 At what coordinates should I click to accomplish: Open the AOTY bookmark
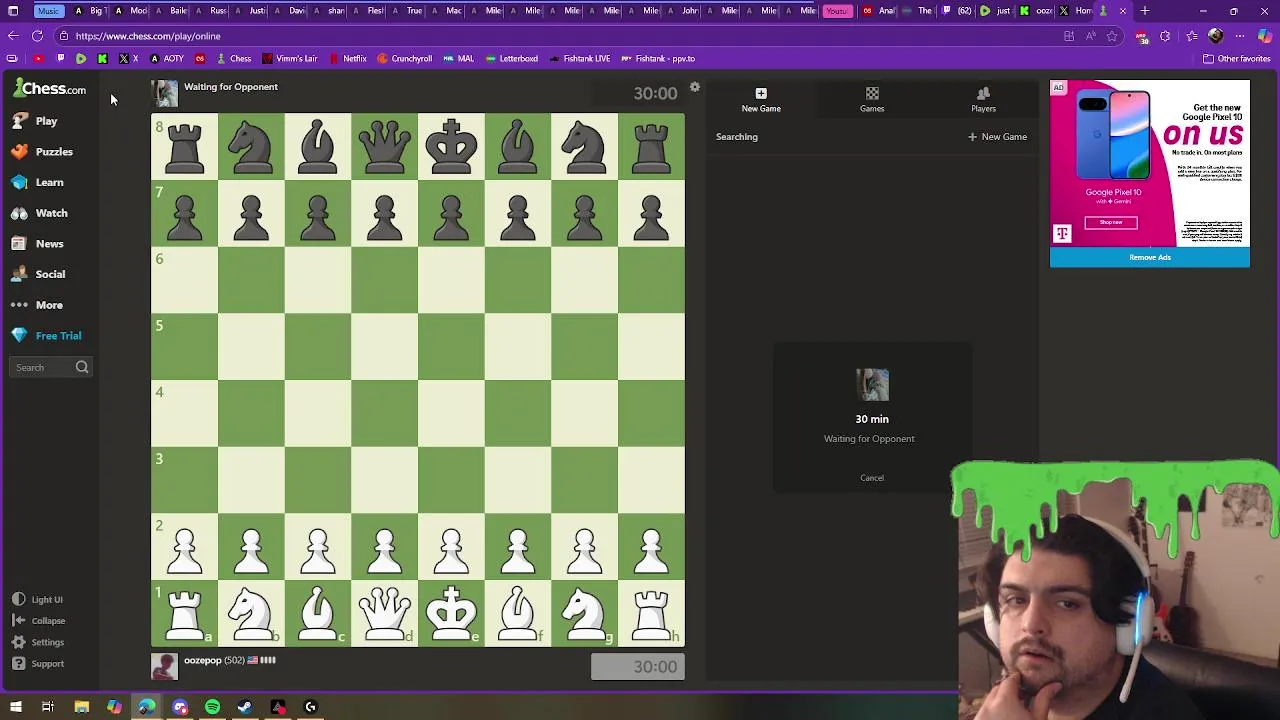[x=167, y=59]
